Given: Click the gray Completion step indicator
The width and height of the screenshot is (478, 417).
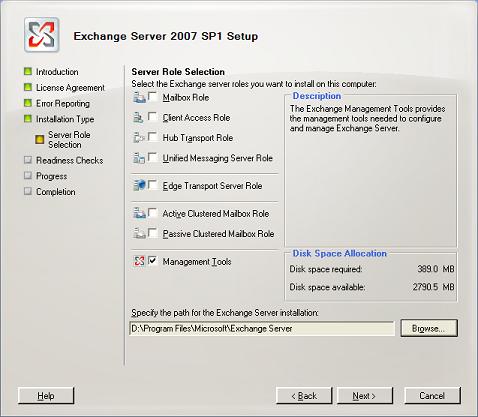Looking at the screenshot, I should click(28, 191).
